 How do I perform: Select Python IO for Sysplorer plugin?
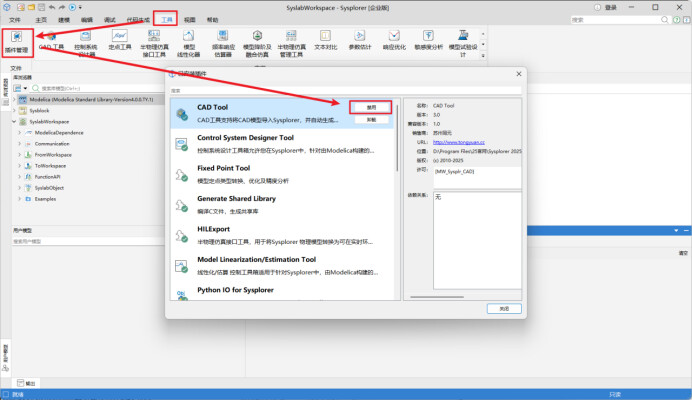coord(282,291)
